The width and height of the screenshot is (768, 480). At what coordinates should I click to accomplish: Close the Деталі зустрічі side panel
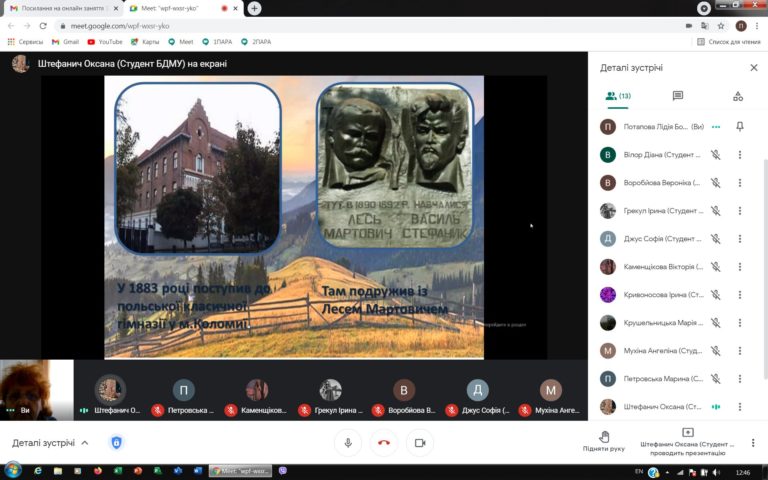click(x=754, y=68)
